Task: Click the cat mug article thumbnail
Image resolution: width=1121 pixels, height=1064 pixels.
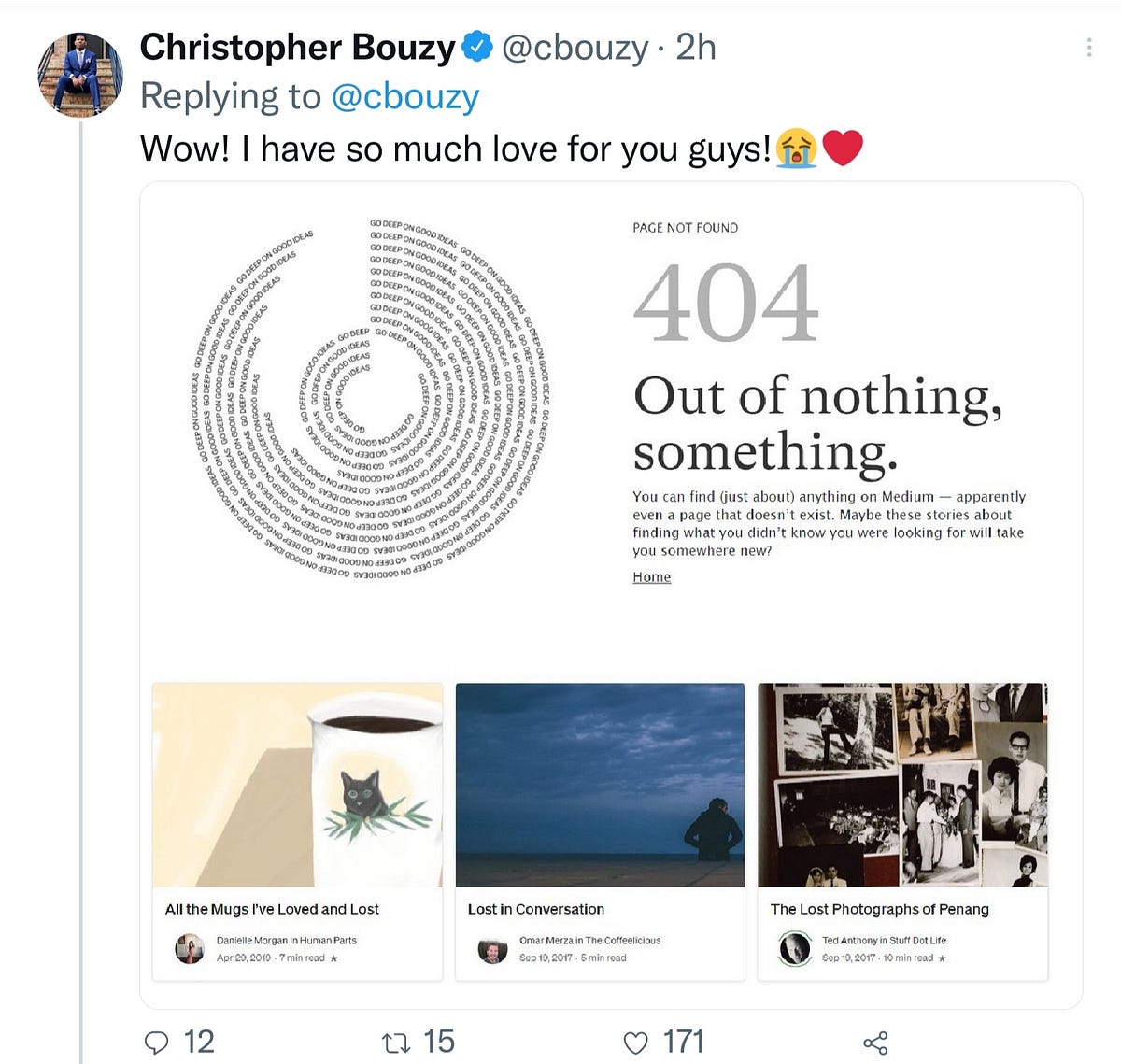Action: coord(299,782)
